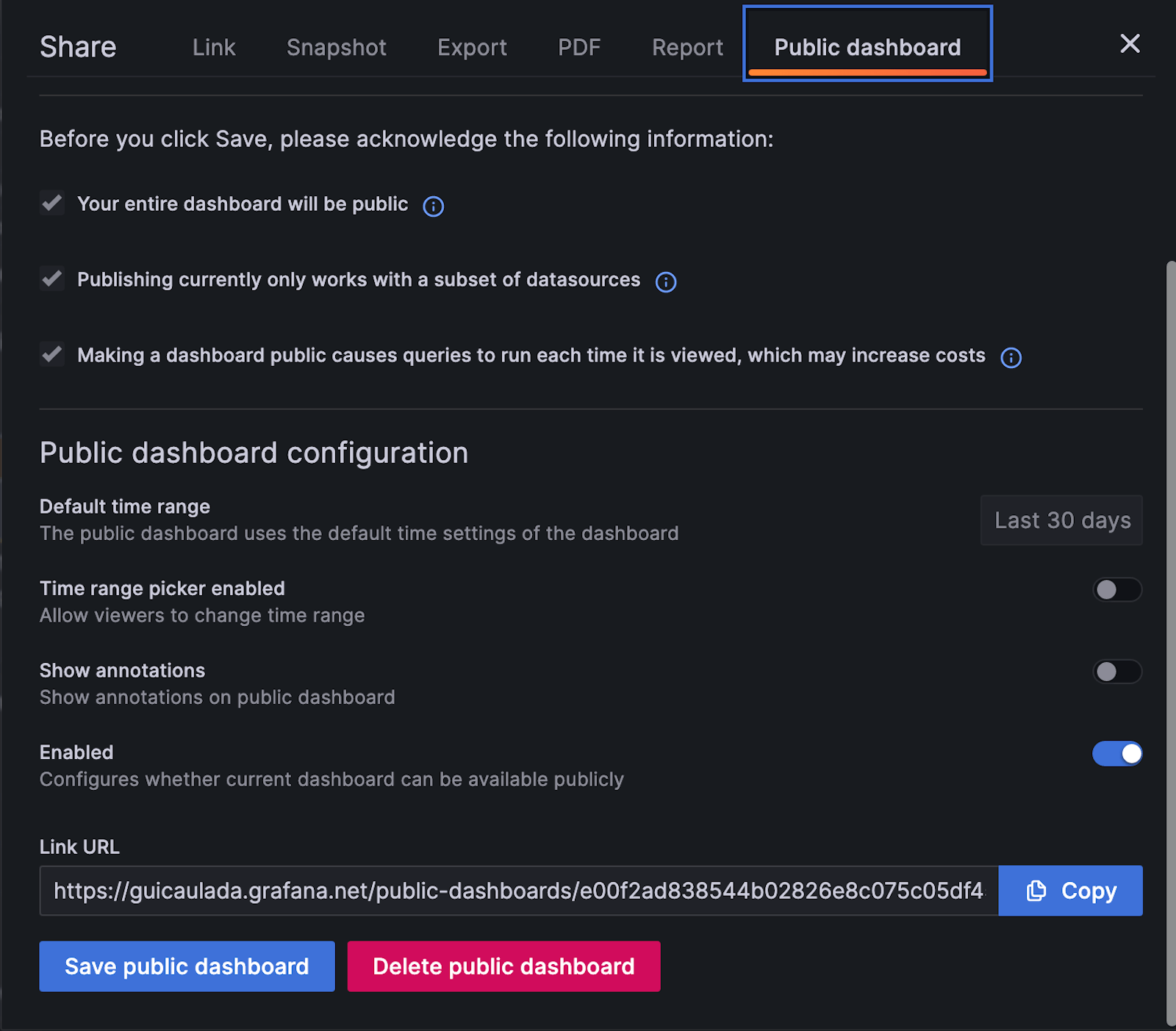Image resolution: width=1176 pixels, height=1031 pixels.
Task: Open the Snapshot tab
Action: pyautogui.click(x=336, y=47)
